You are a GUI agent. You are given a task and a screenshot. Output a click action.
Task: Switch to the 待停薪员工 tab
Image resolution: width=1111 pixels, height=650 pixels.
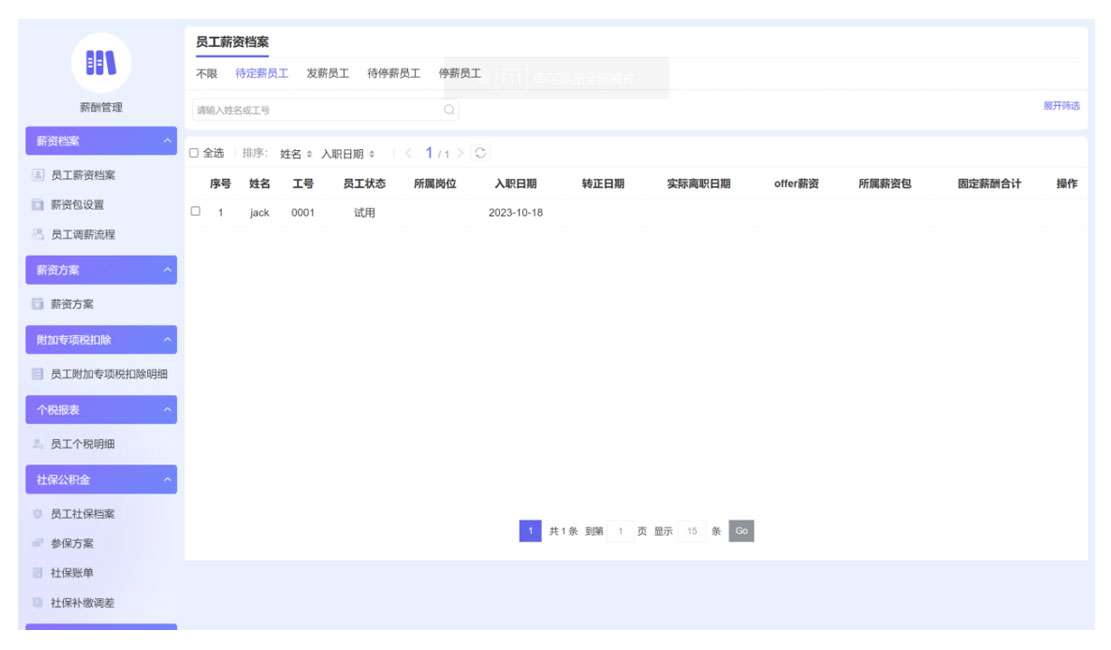[x=393, y=74]
